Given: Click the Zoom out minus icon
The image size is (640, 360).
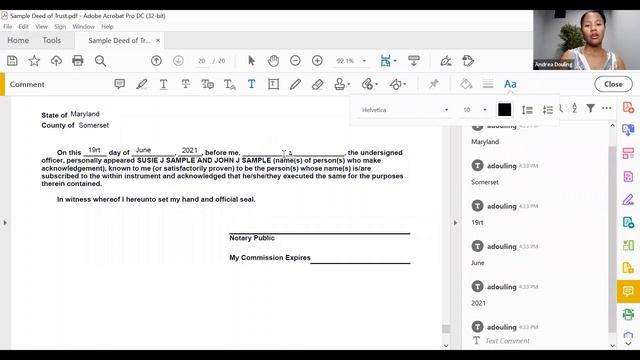Looking at the screenshot, I should click(x=295, y=61).
